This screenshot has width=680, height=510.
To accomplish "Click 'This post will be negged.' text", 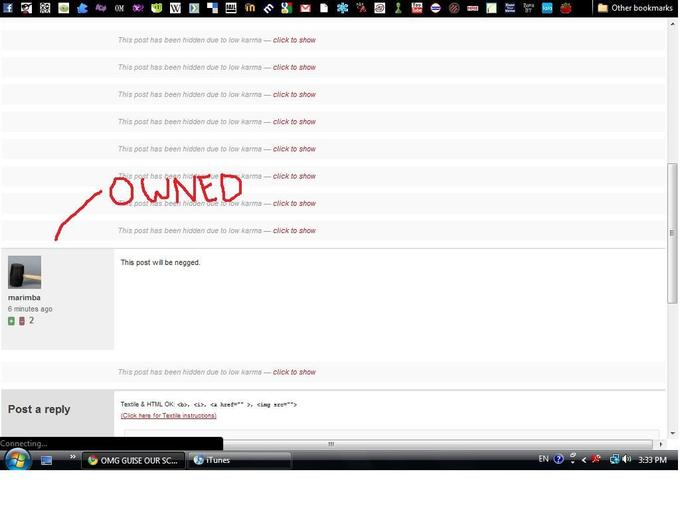I will click(x=160, y=262).
